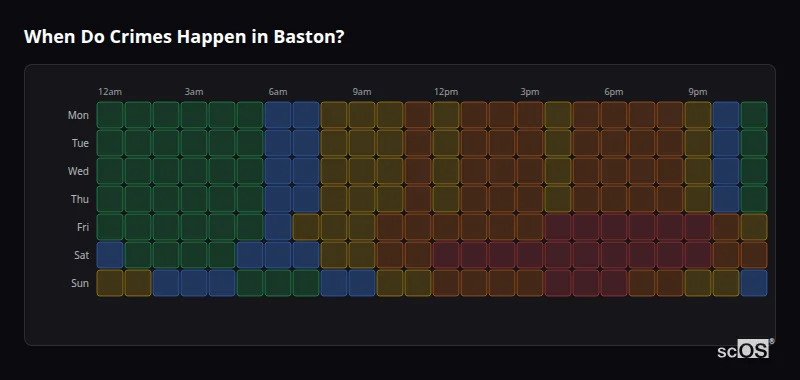
Task: Click the Friday 9pm red cell
Action: pyautogui.click(x=697, y=227)
